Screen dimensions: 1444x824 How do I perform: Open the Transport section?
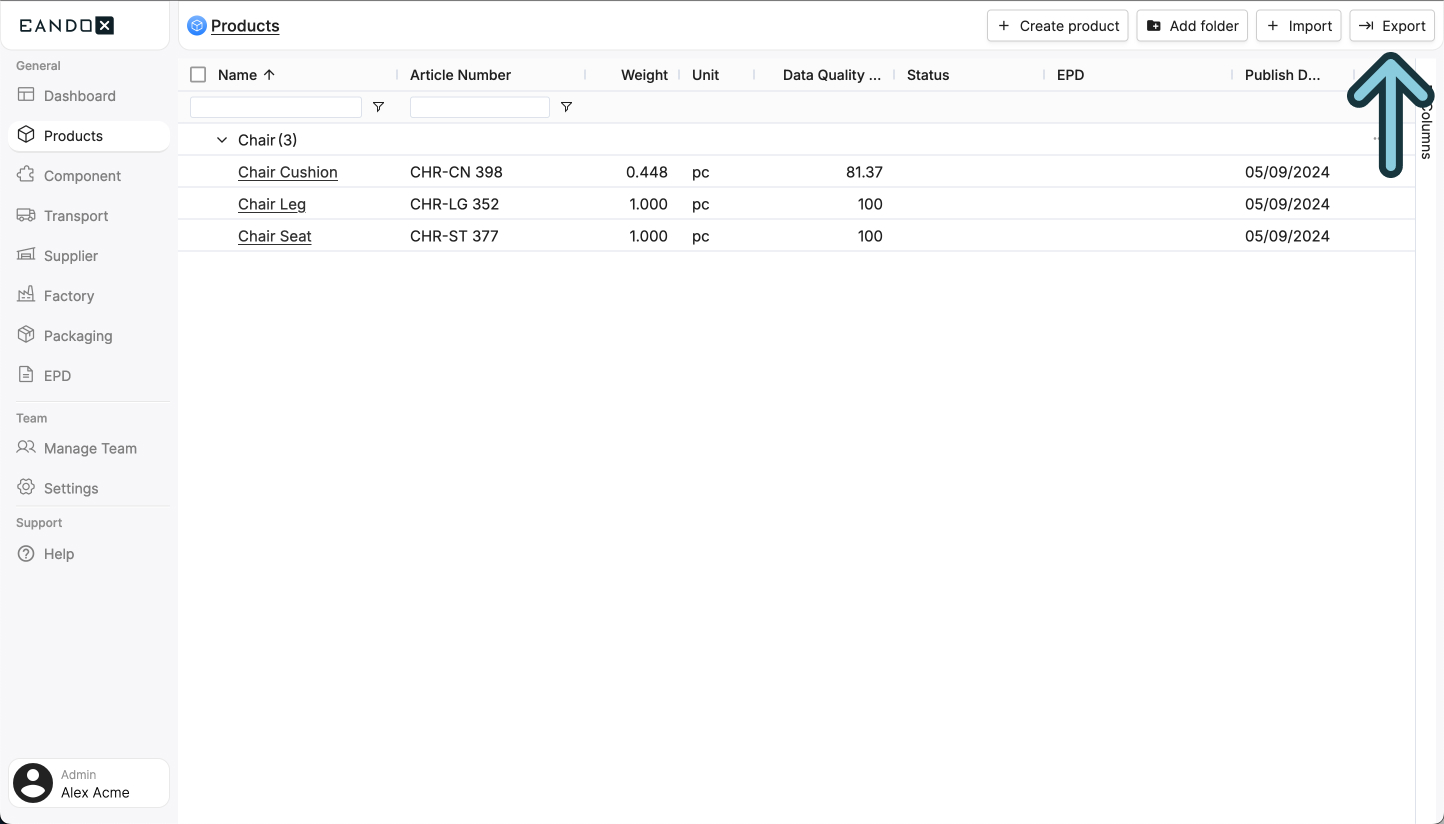[x=76, y=215]
